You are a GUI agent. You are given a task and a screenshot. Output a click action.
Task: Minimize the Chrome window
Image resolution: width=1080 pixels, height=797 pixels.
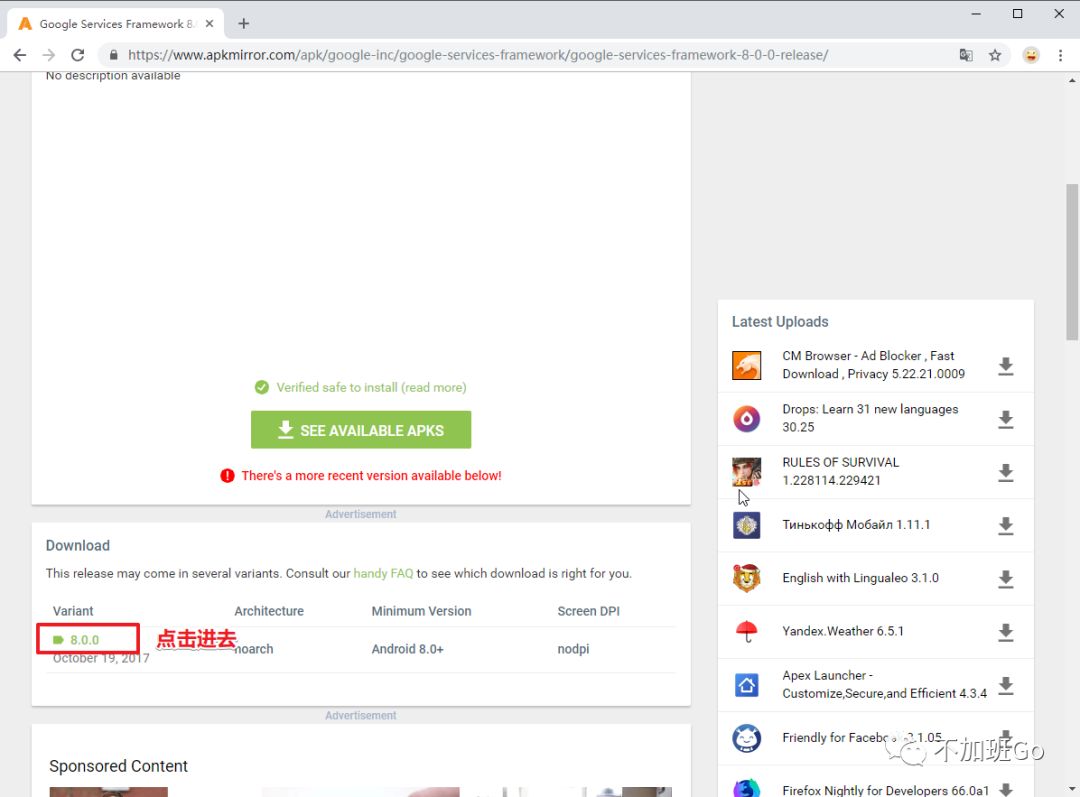pyautogui.click(x=975, y=14)
